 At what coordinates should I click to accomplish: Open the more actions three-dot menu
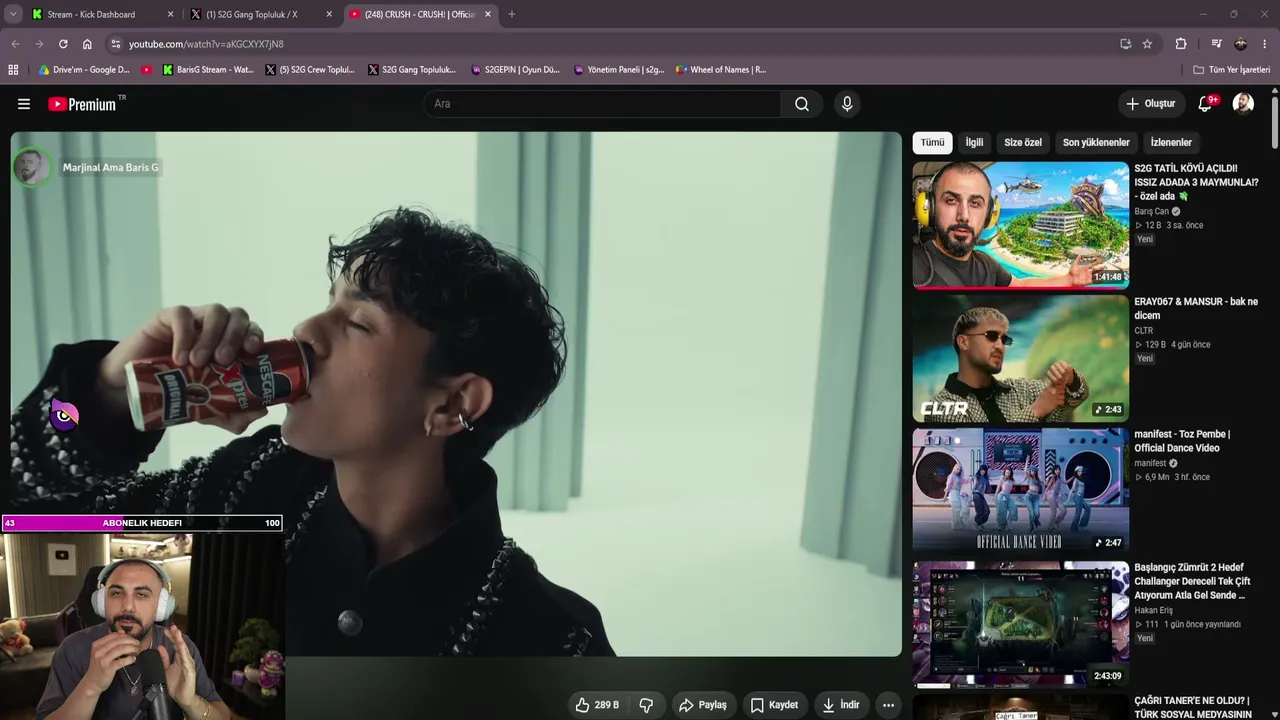tap(888, 705)
